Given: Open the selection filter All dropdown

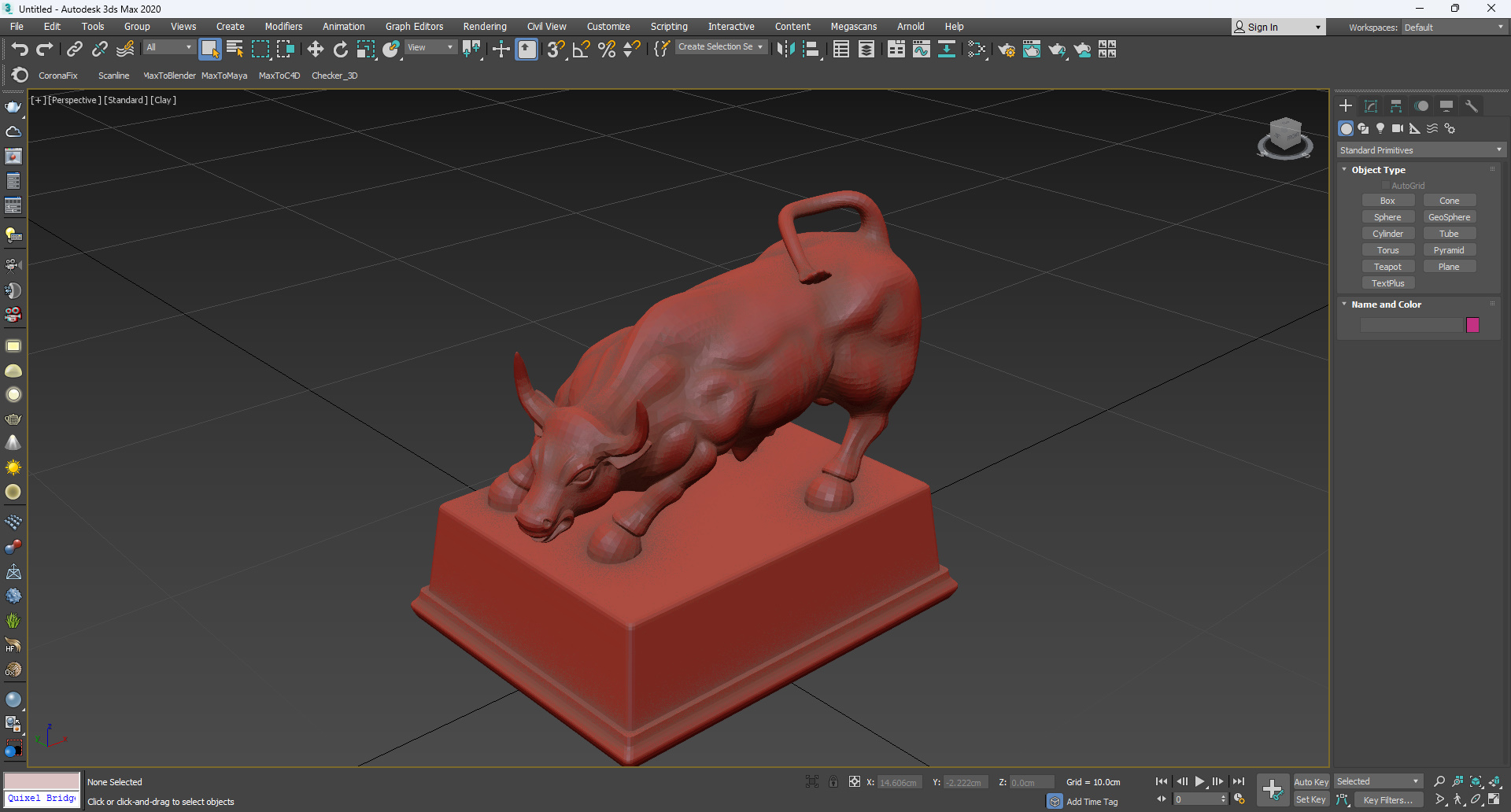Looking at the screenshot, I should (x=168, y=47).
